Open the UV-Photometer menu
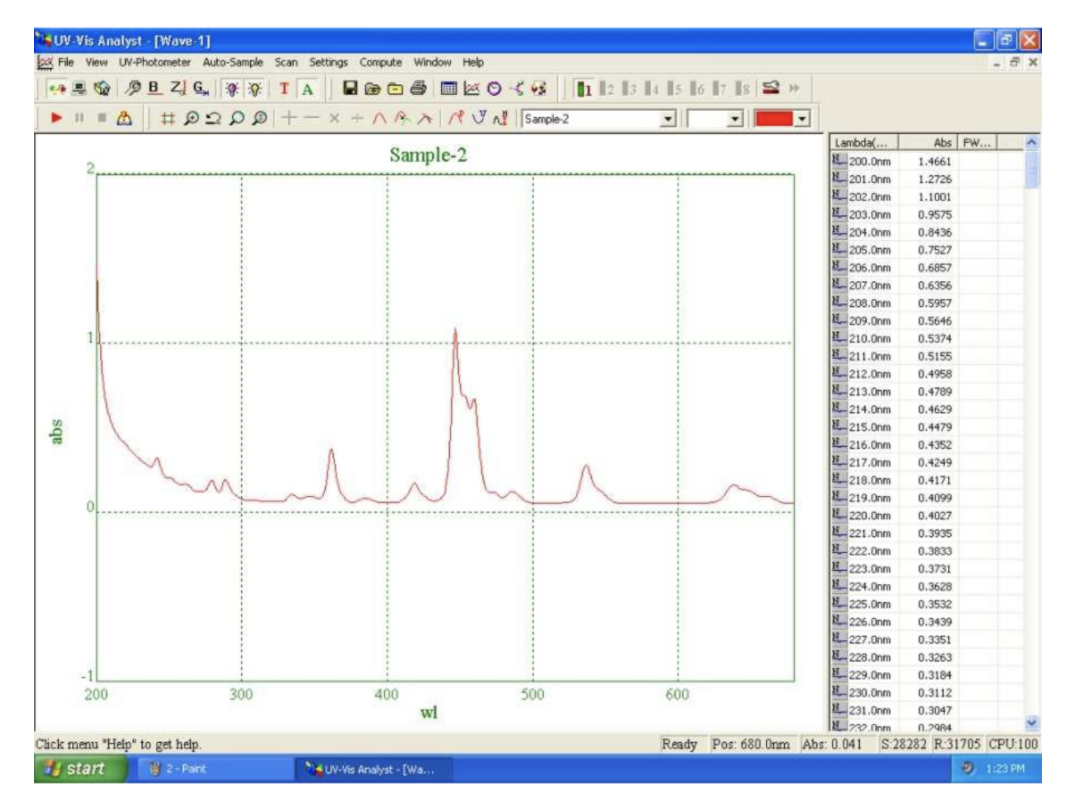 tap(155, 63)
